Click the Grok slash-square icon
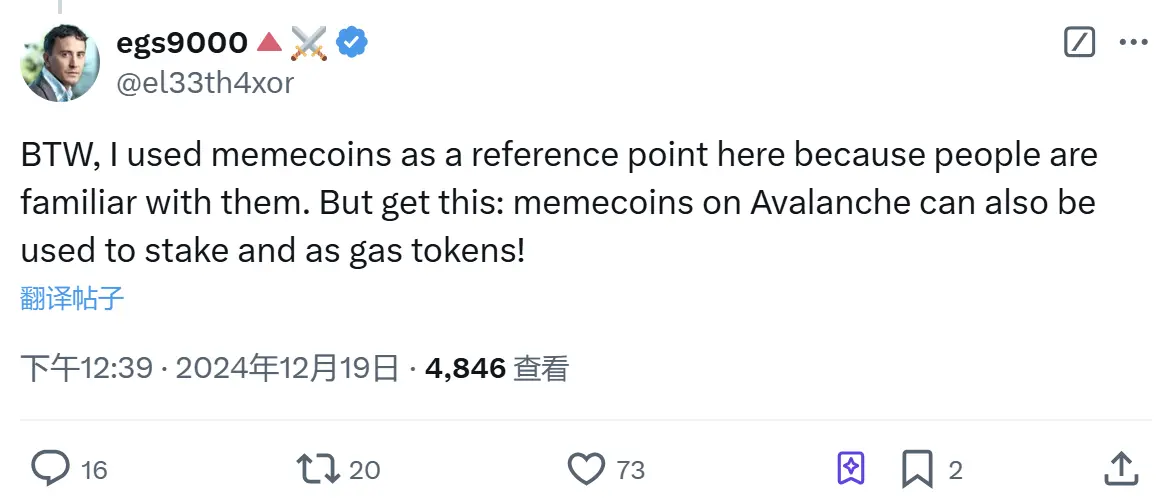The image size is (1171, 498). [x=1081, y=42]
